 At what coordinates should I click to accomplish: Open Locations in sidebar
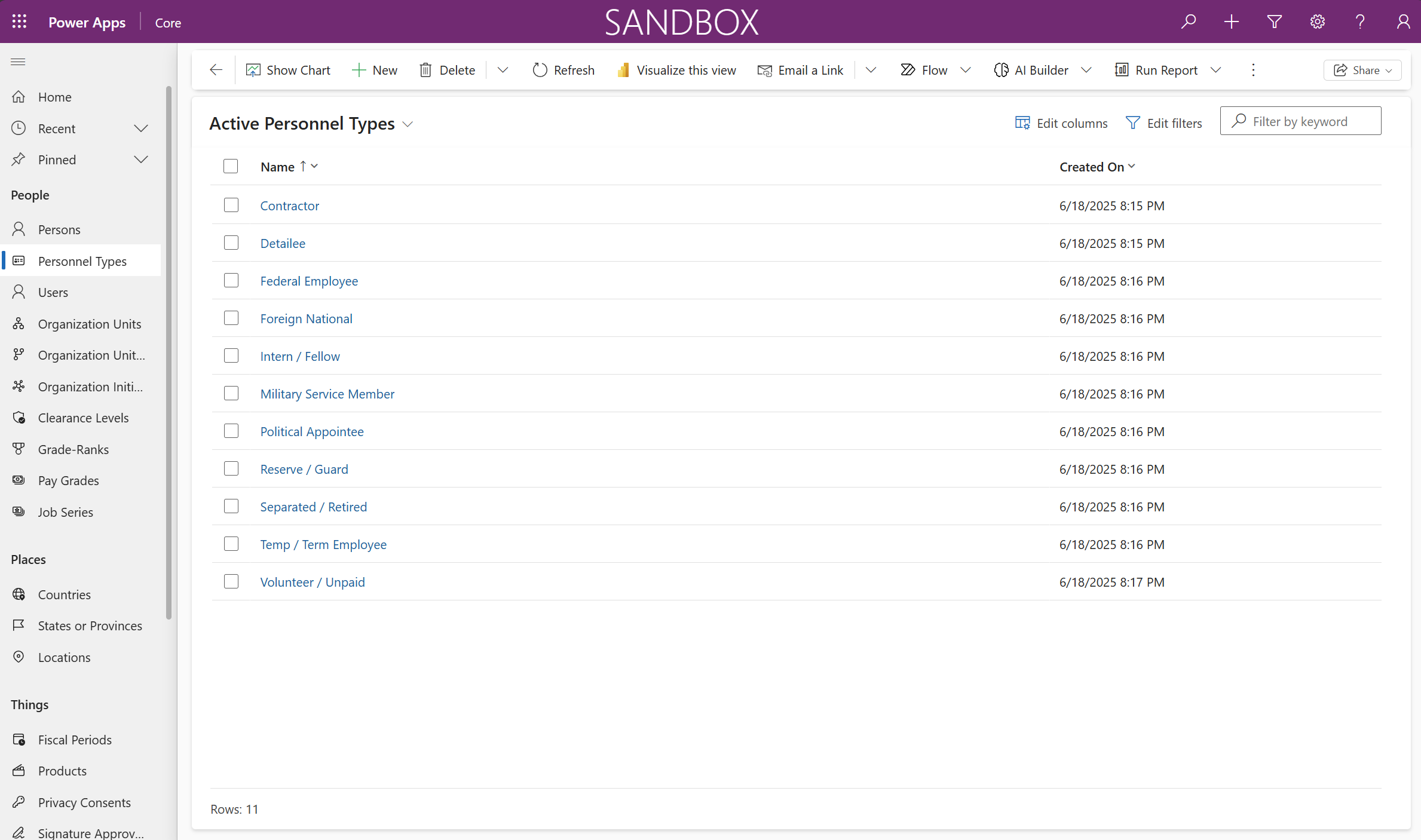[x=81, y=657]
